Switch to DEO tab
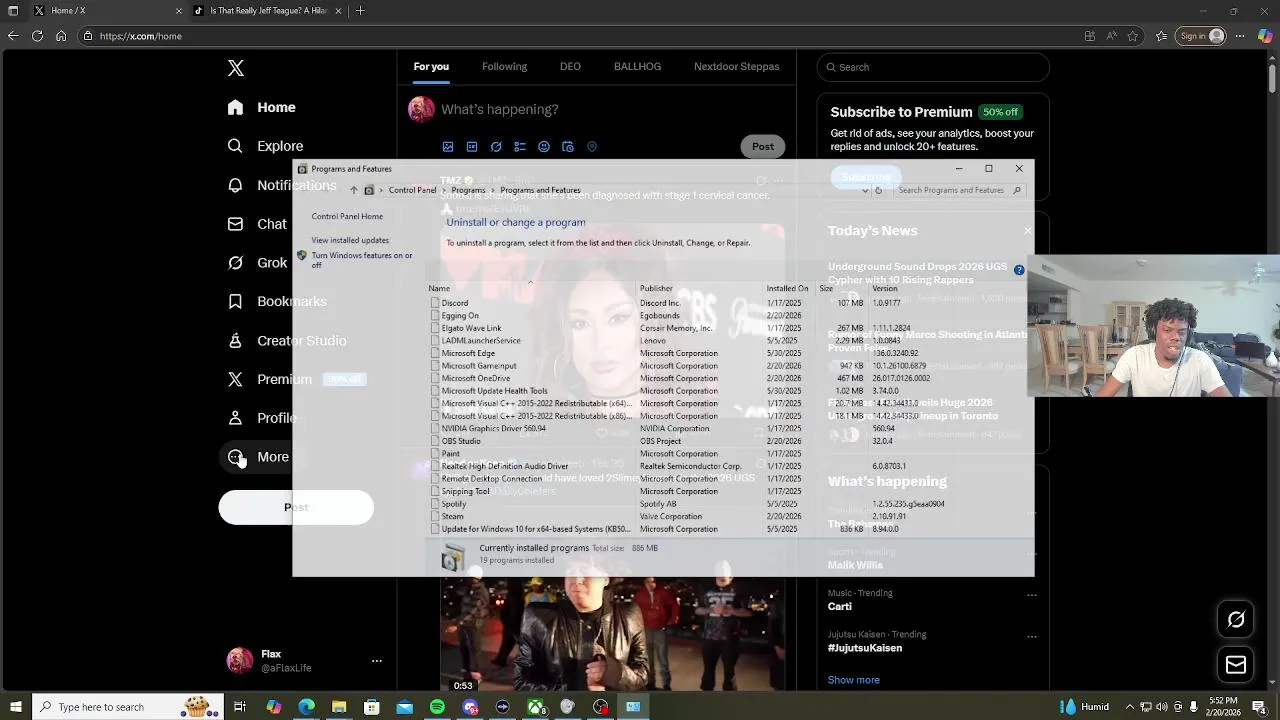Viewport: 1280px width, 720px height. coord(570,67)
